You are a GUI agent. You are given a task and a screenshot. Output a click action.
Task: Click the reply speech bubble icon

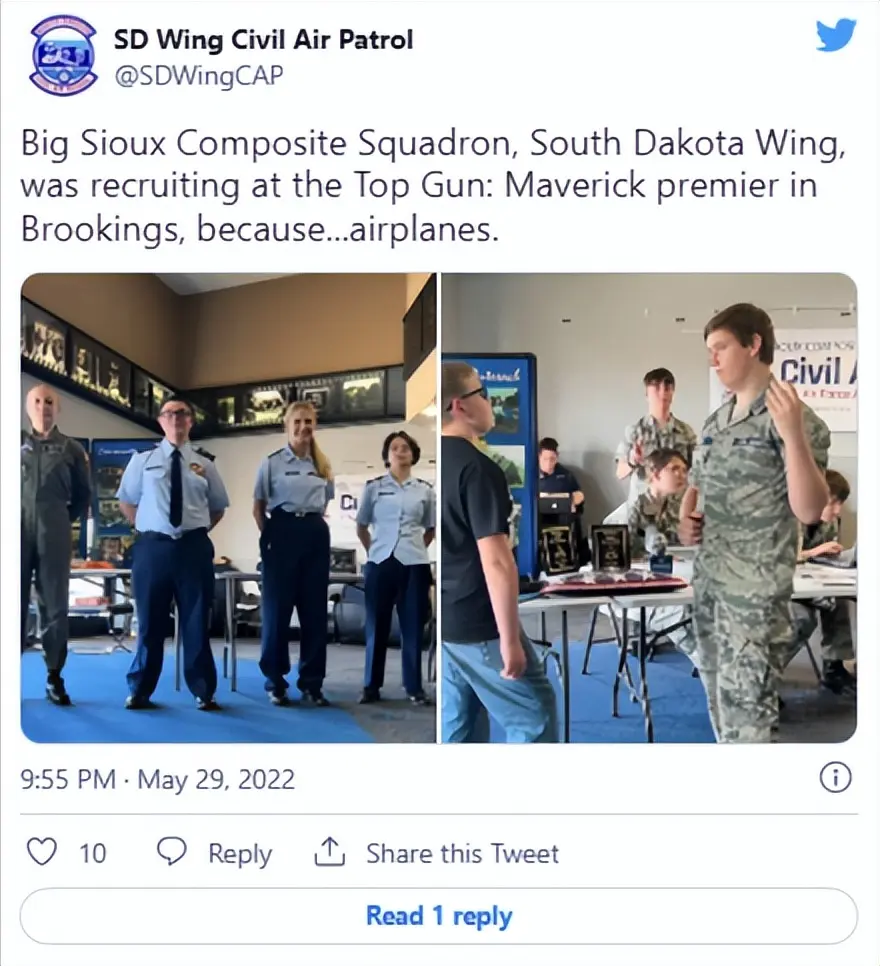pos(172,853)
